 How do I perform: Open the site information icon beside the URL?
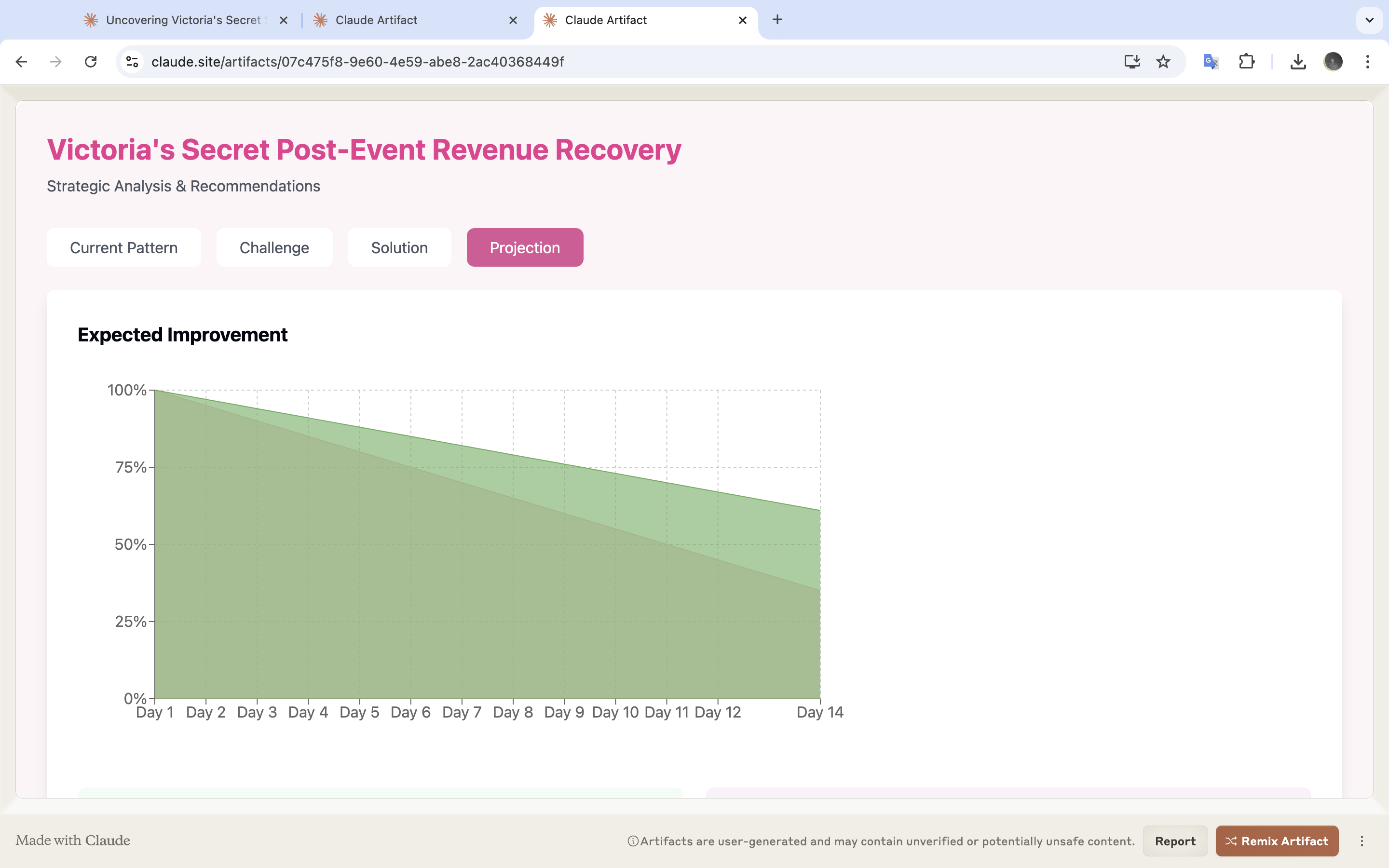(133, 61)
